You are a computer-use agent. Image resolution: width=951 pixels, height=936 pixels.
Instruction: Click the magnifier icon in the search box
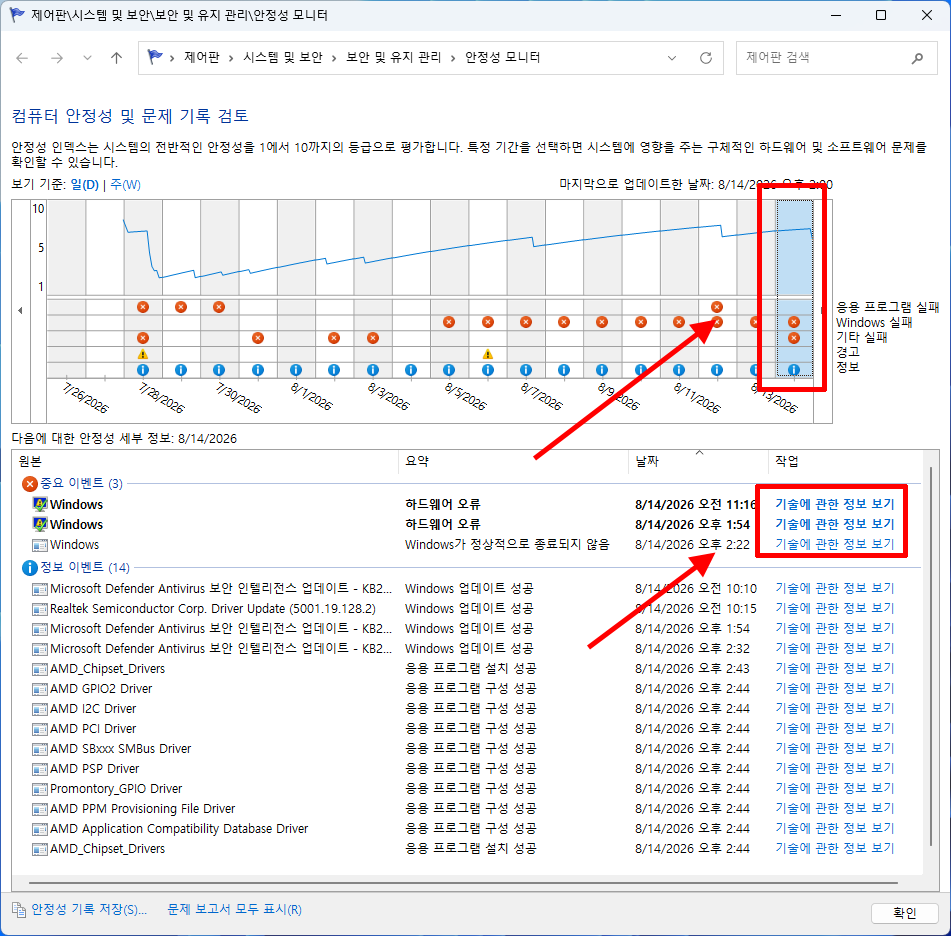pos(918,58)
